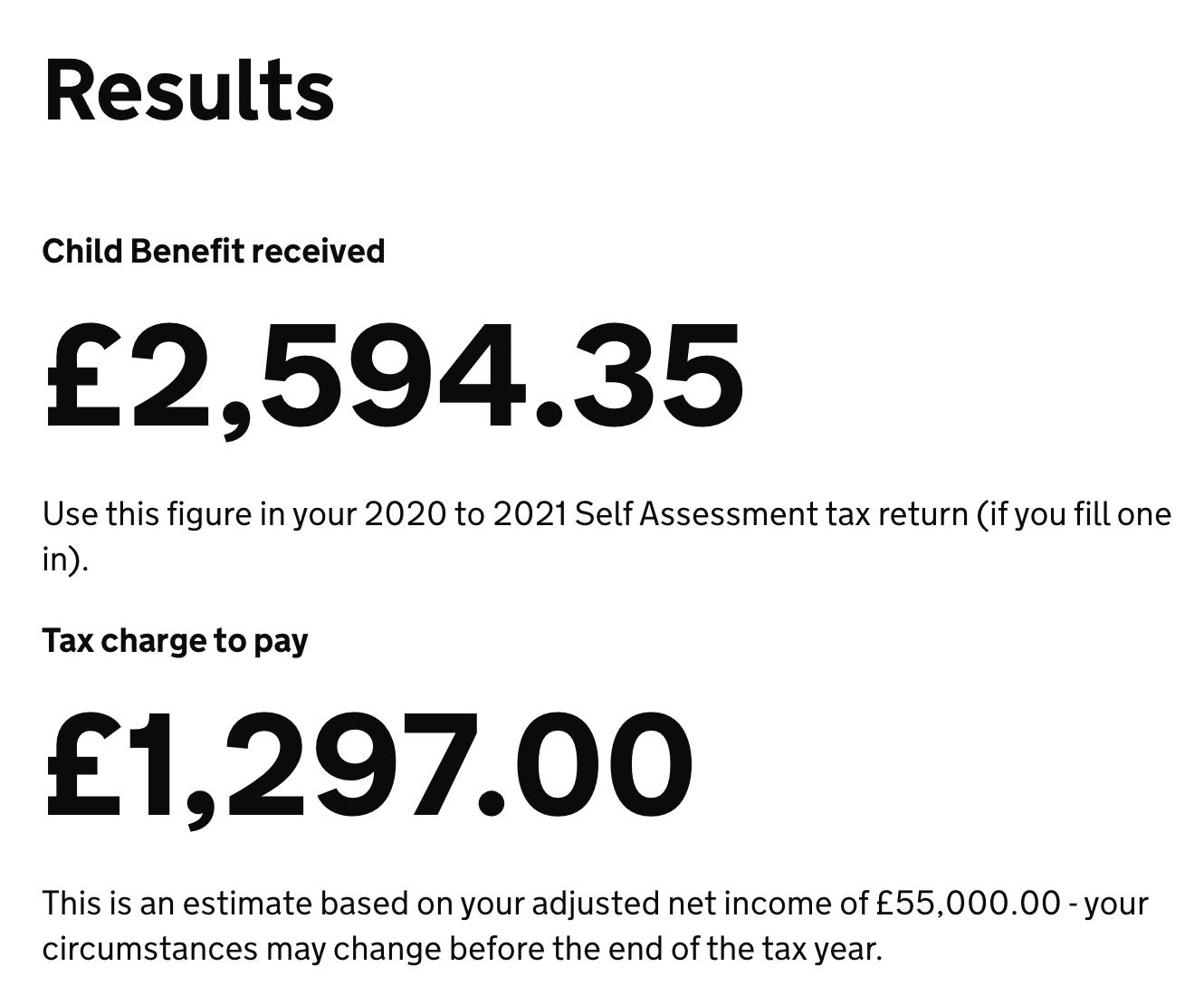Click the word charge in the bold label
Screen dimensions: 1204x1005
pos(155,641)
